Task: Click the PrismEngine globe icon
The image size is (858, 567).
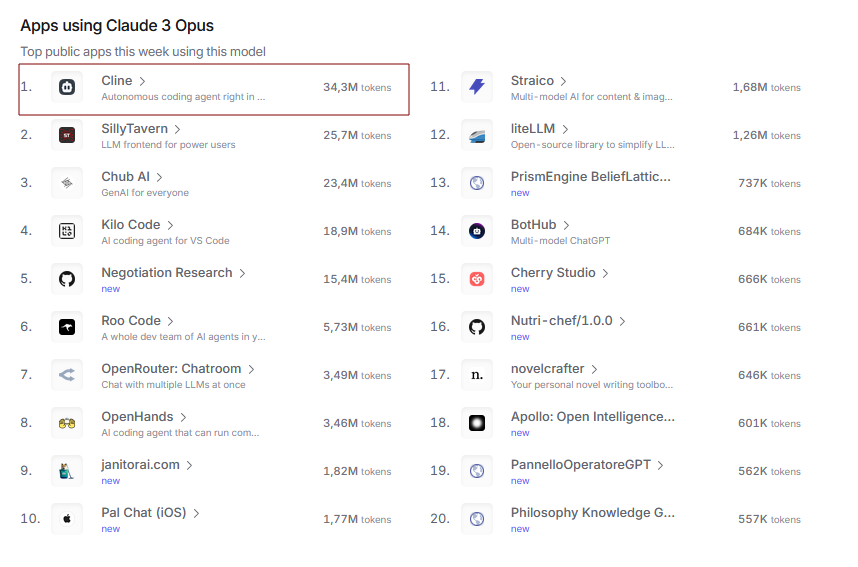Action: click(x=477, y=183)
